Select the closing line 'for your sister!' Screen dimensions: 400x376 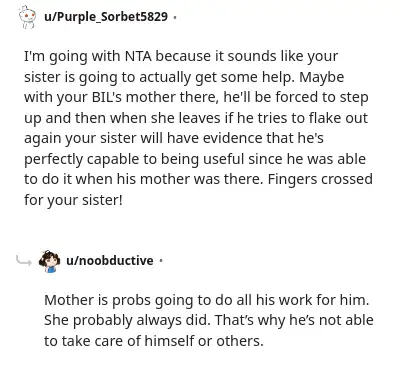coord(73,200)
